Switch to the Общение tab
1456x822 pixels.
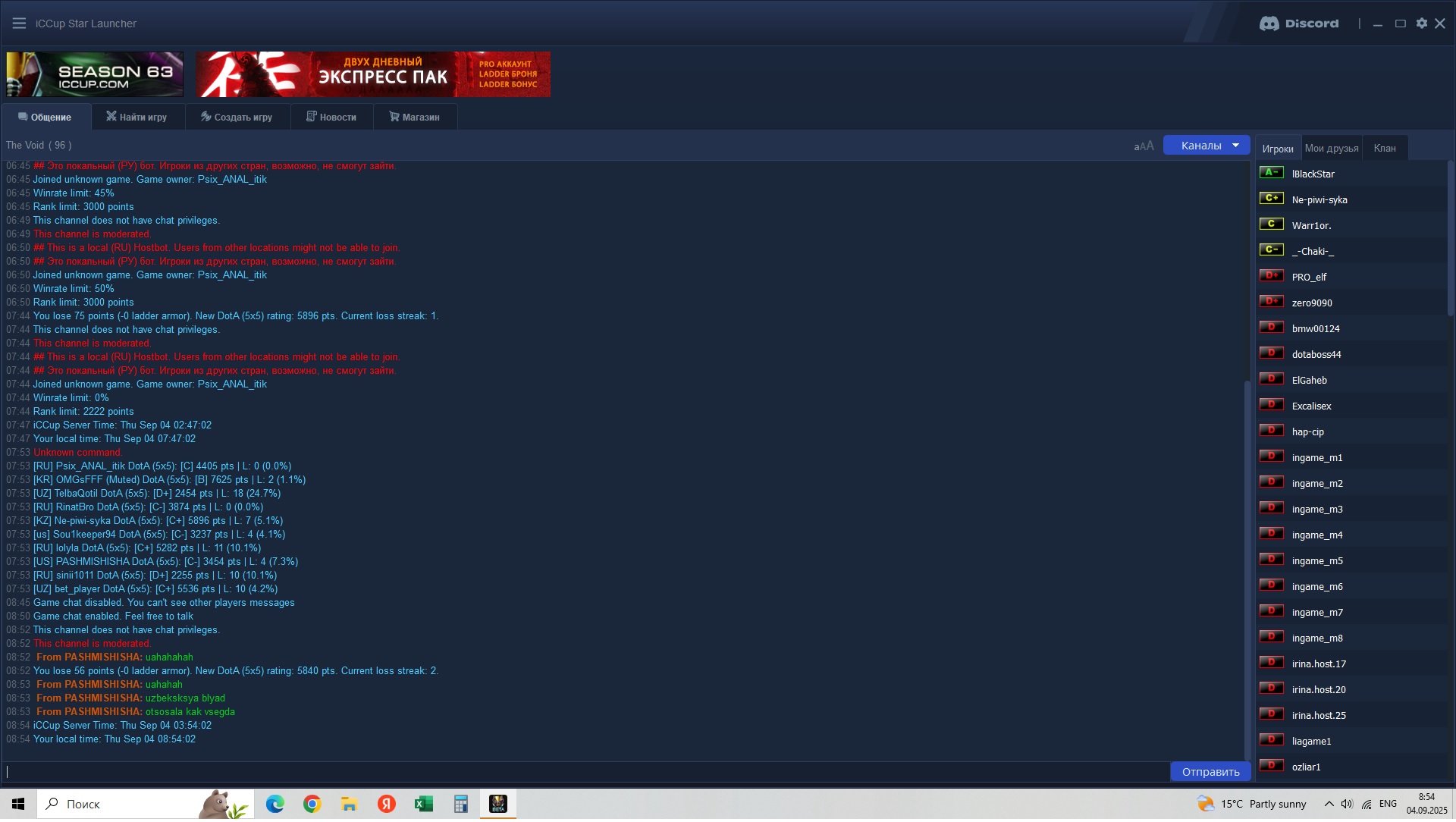tap(45, 117)
